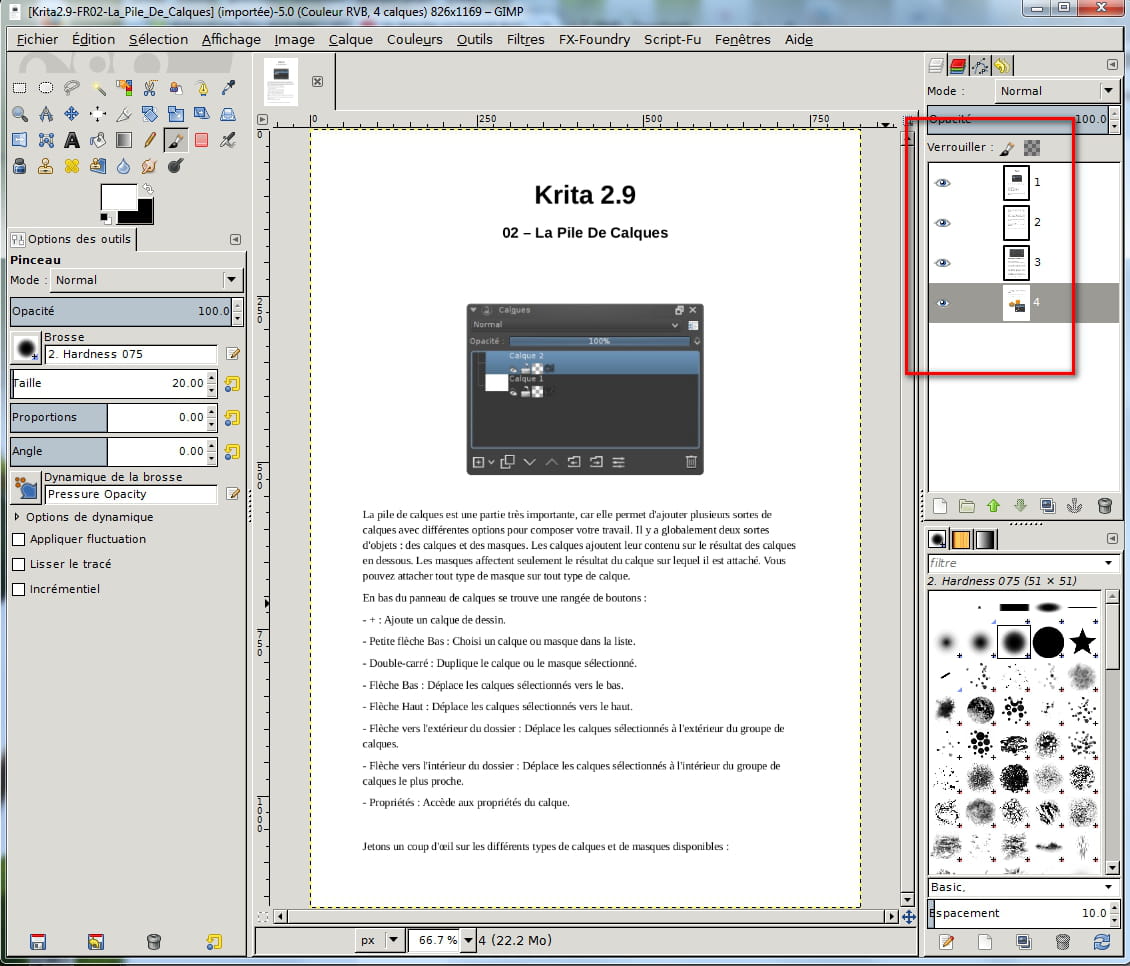Open the FX-Foundry menu
Screen dimensions: 1130x966
click(x=594, y=40)
